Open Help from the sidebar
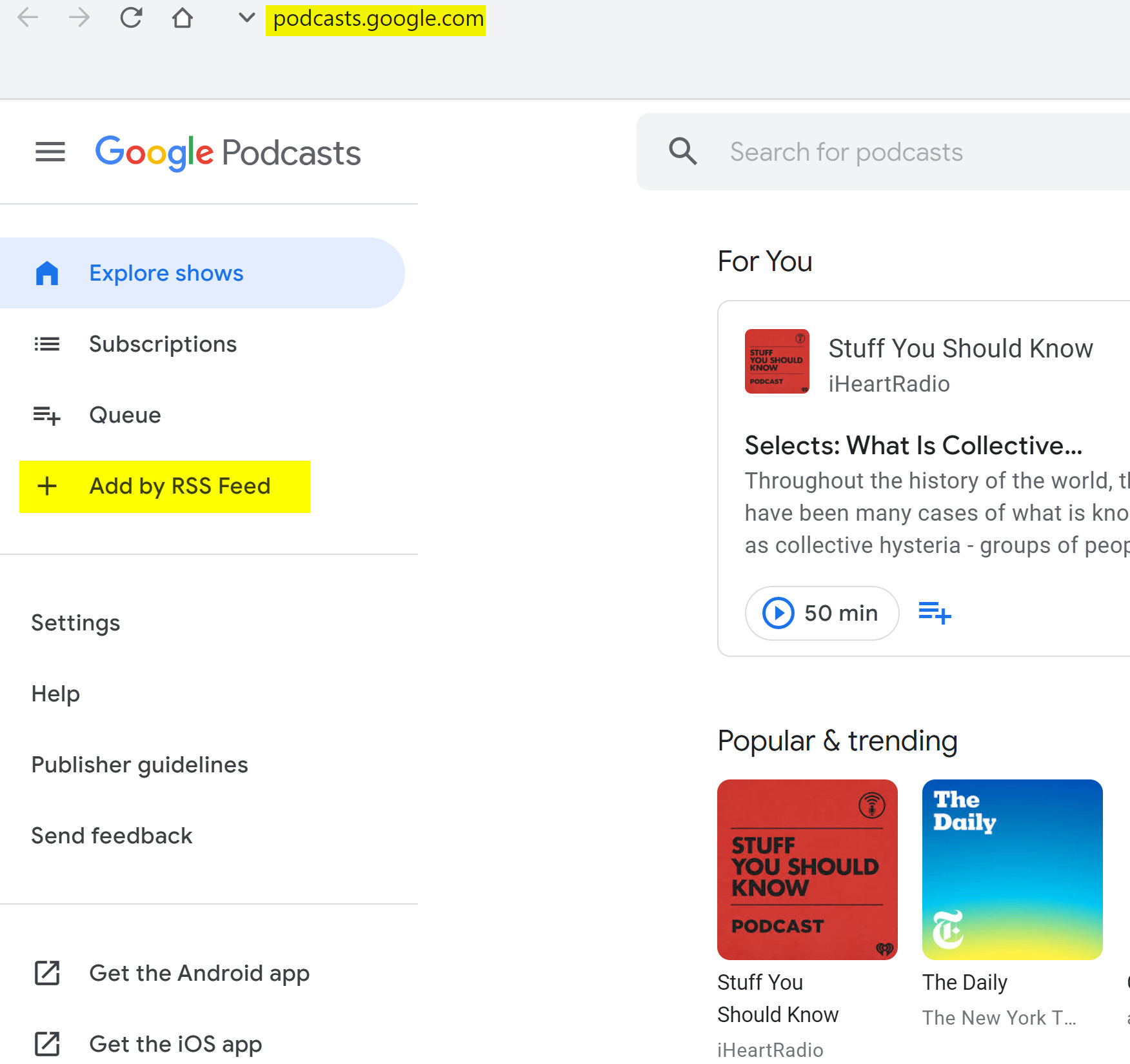 click(55, 694)
